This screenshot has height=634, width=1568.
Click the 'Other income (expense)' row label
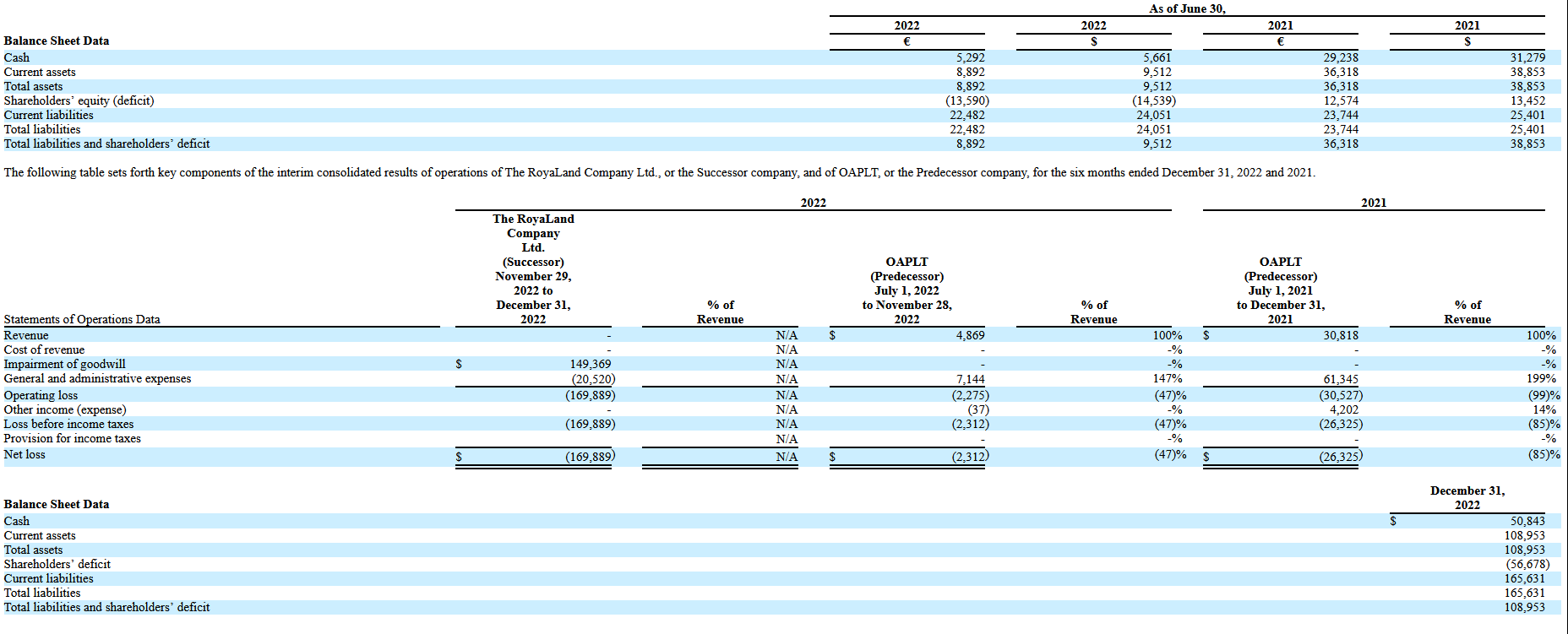pos(65,409)
